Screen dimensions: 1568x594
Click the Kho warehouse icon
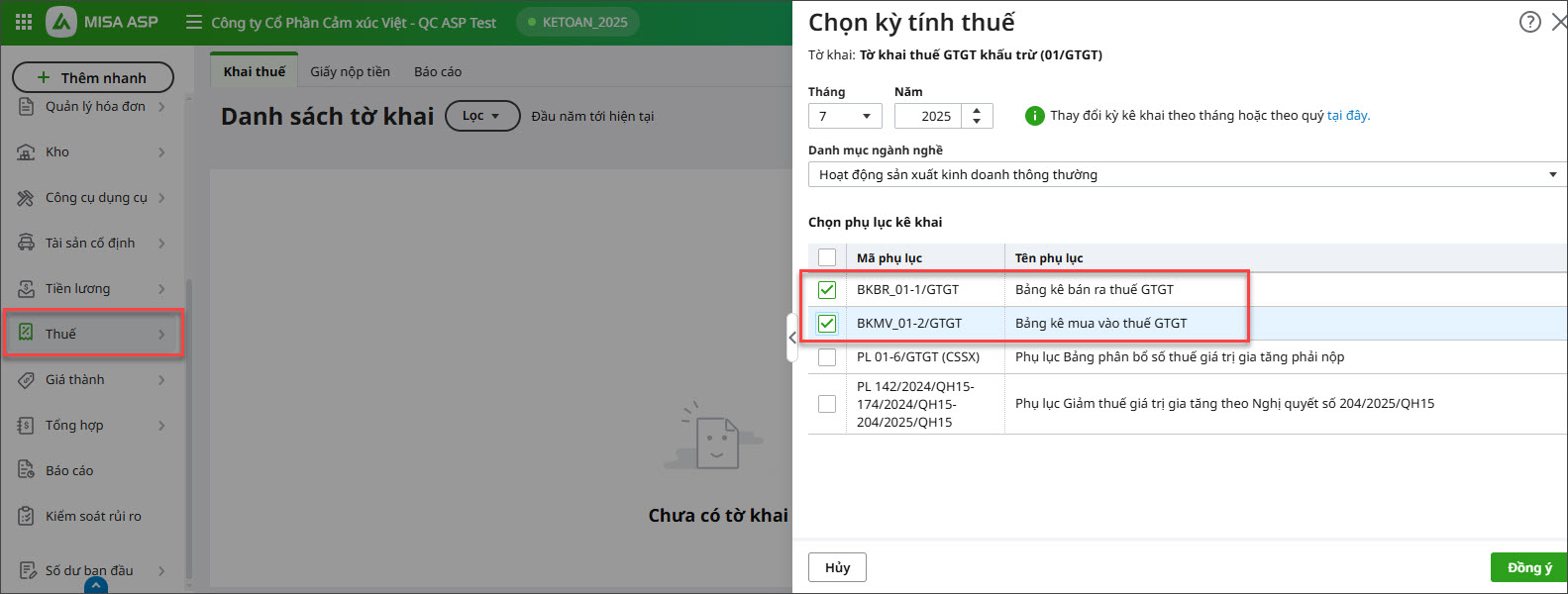pos(26,151)
